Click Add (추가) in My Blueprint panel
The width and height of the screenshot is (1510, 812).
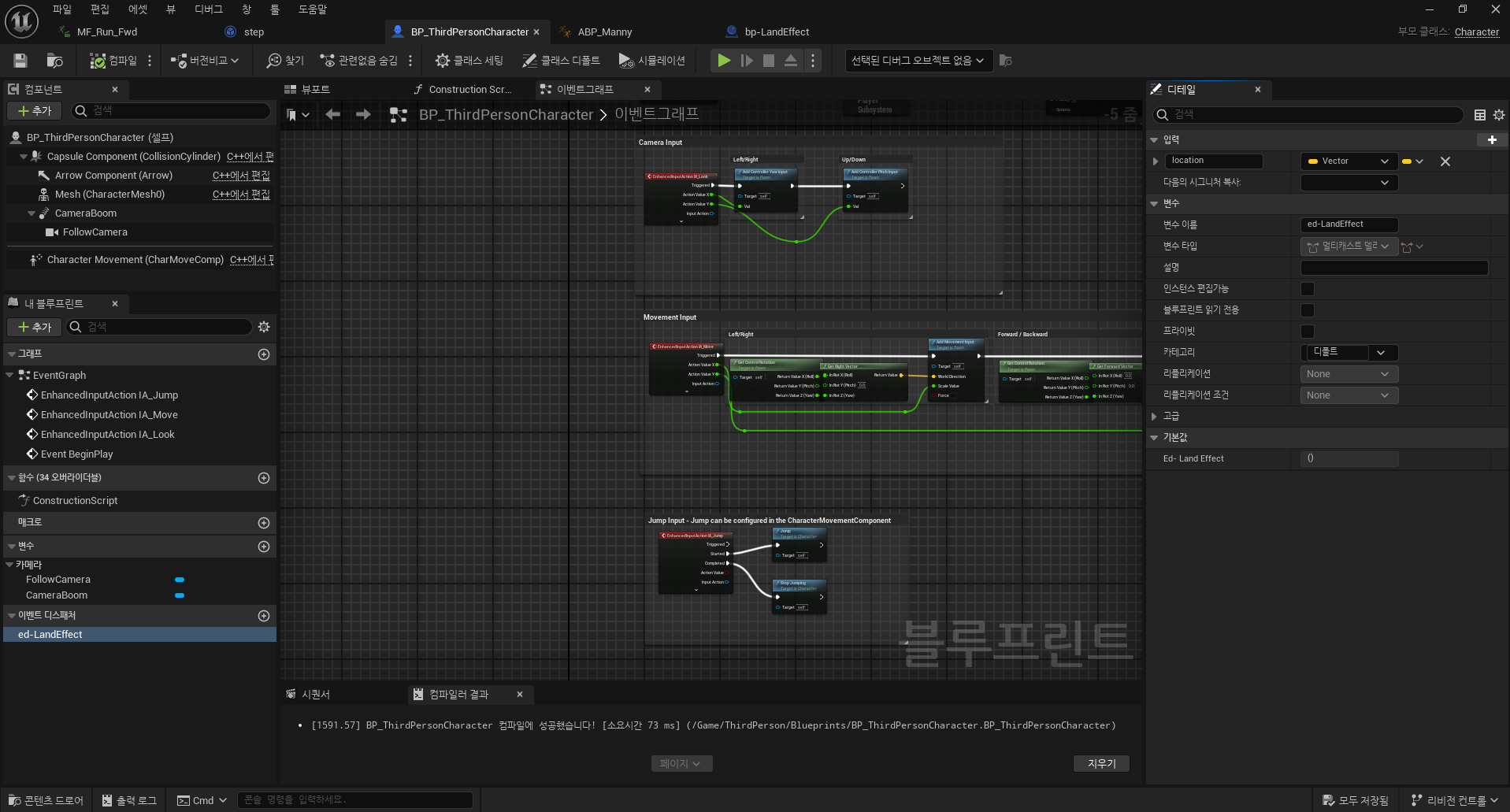pyautogui.click(x=35, y=327)
